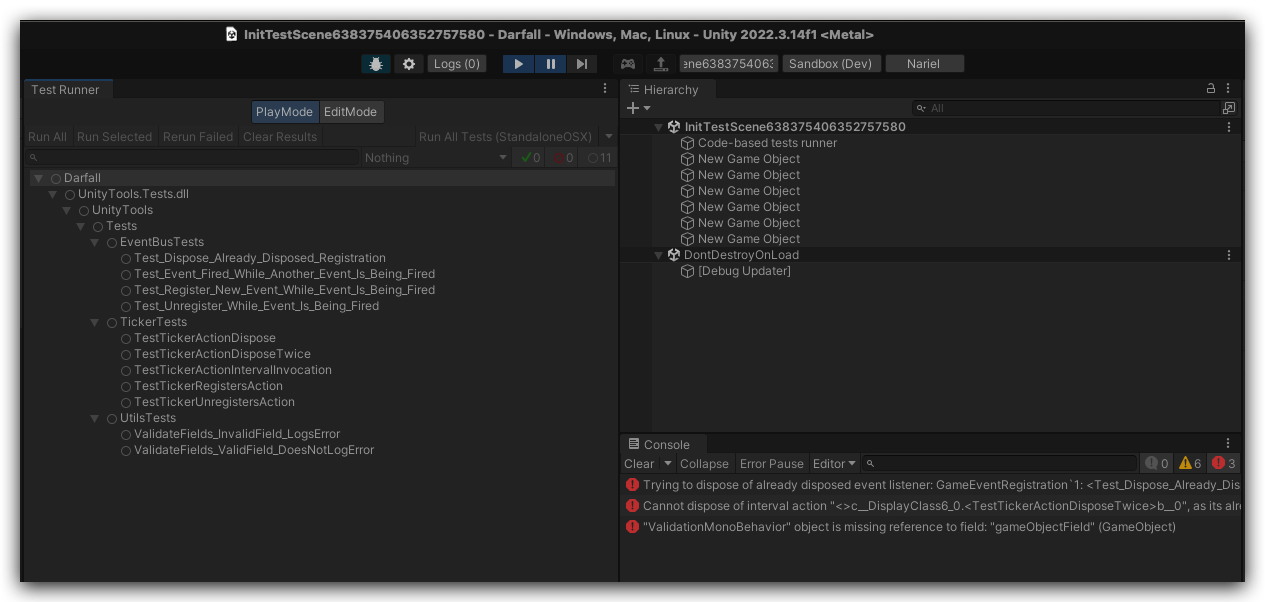Open the Hierarchy panel's three-dot menu
Screen dimensions: 1265x602
1229,89
